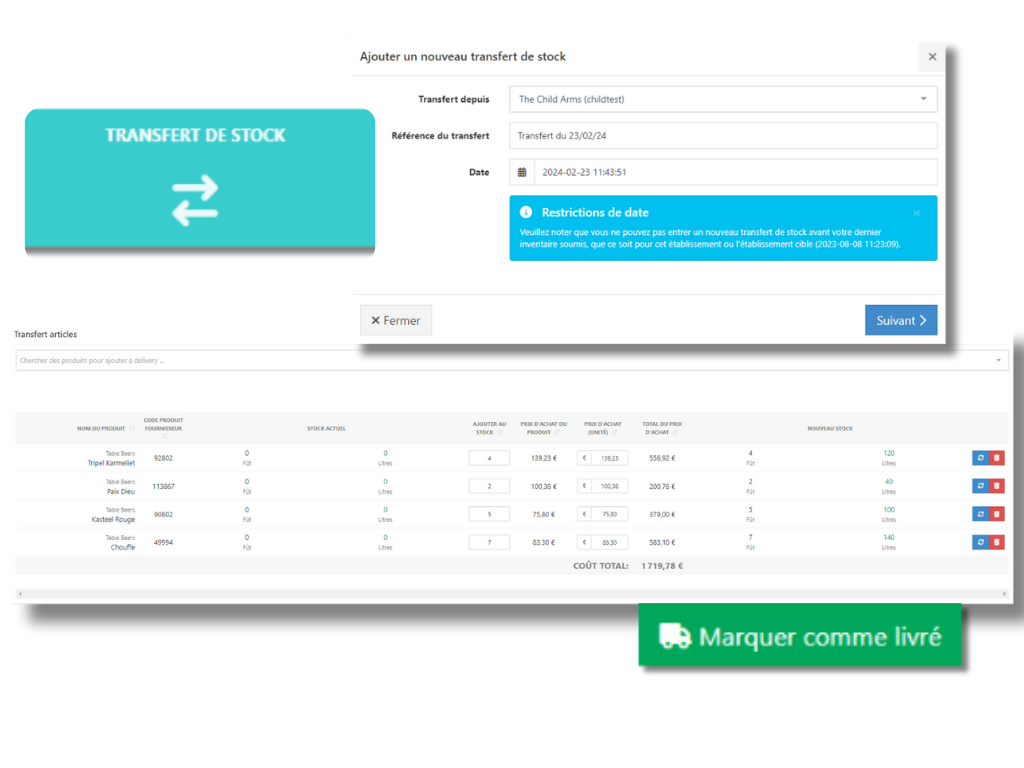Viewport: 1024px width, 768px height.
Task: Select product name Tripel Karmeliet
Action: [x=111, y=463]
